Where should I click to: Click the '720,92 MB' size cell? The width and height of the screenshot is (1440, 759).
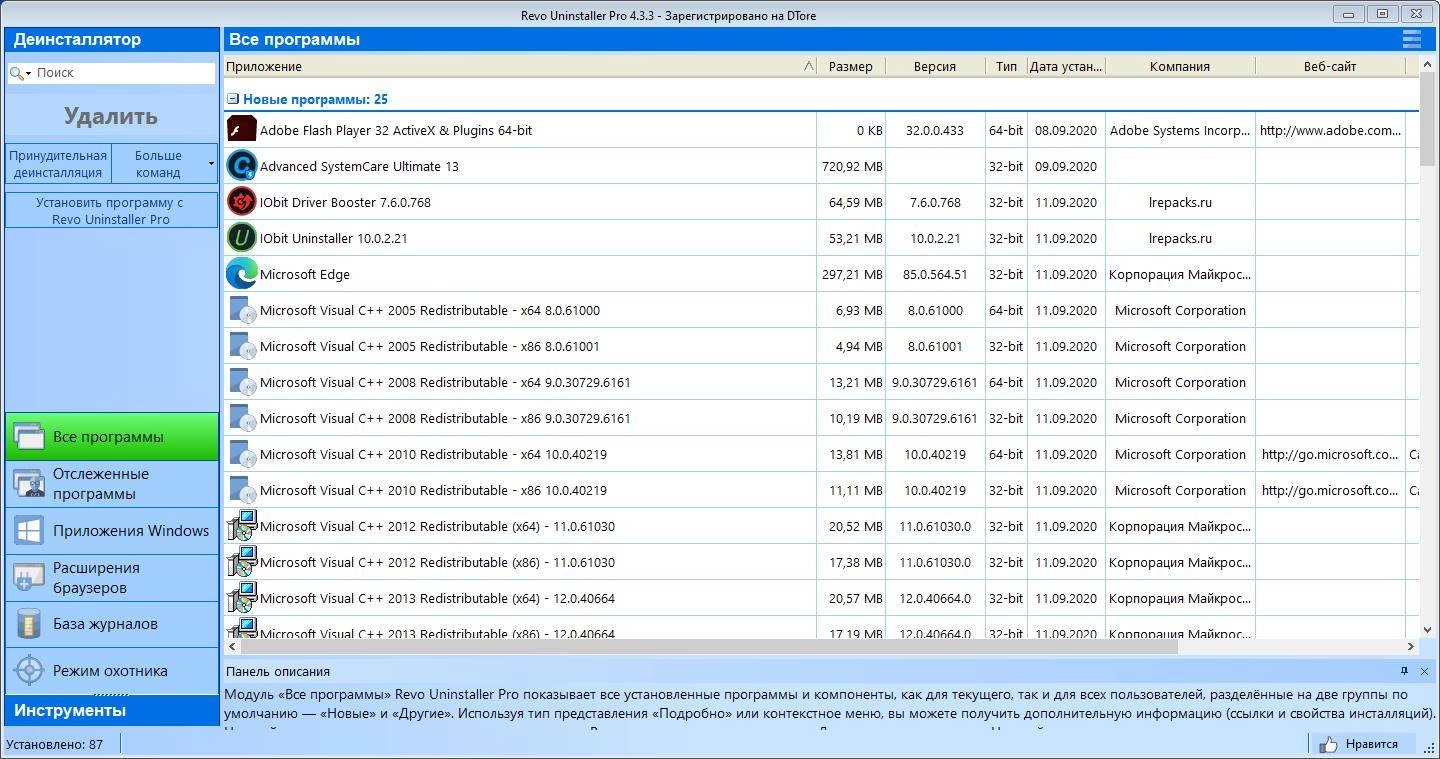(851, 166)
